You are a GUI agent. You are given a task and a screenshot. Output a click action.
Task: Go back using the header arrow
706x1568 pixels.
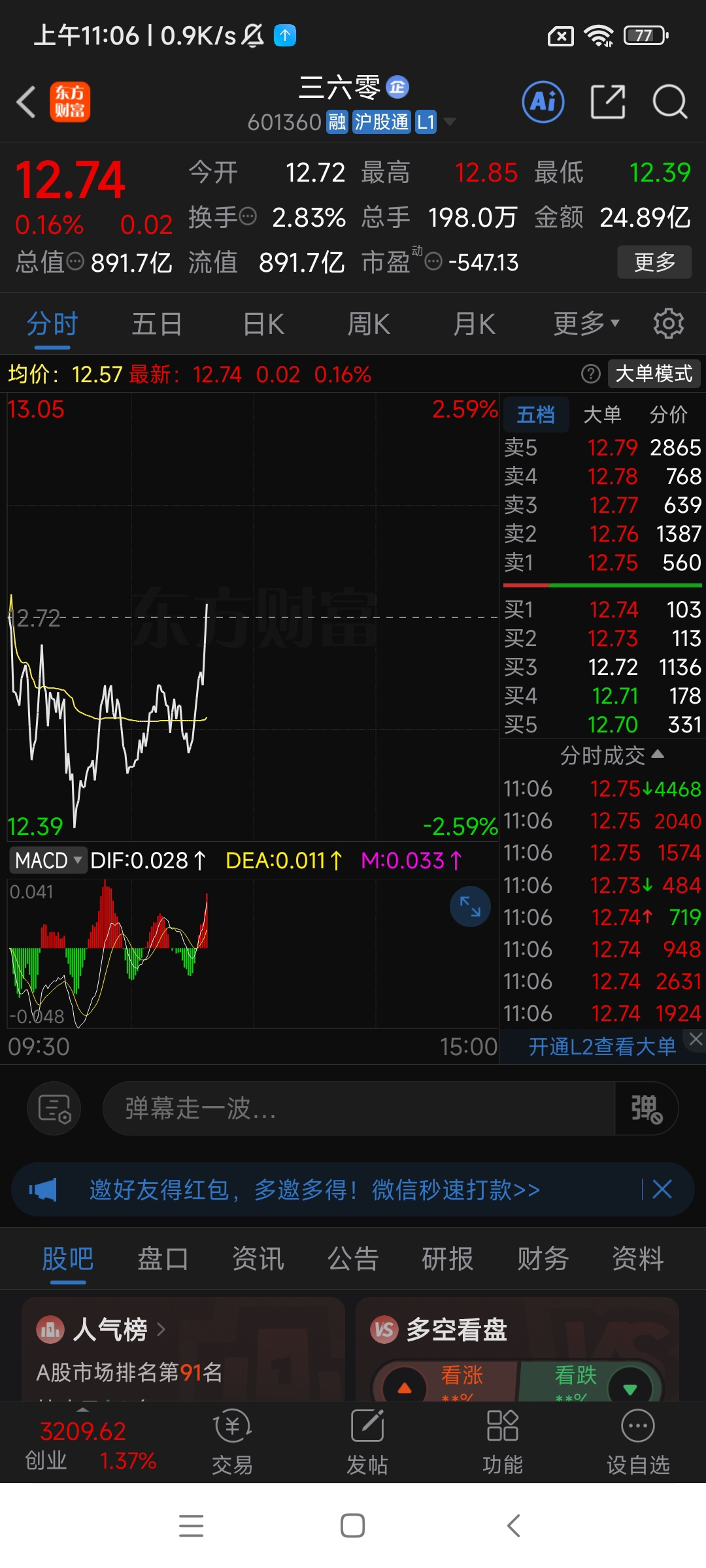(26, 103)
